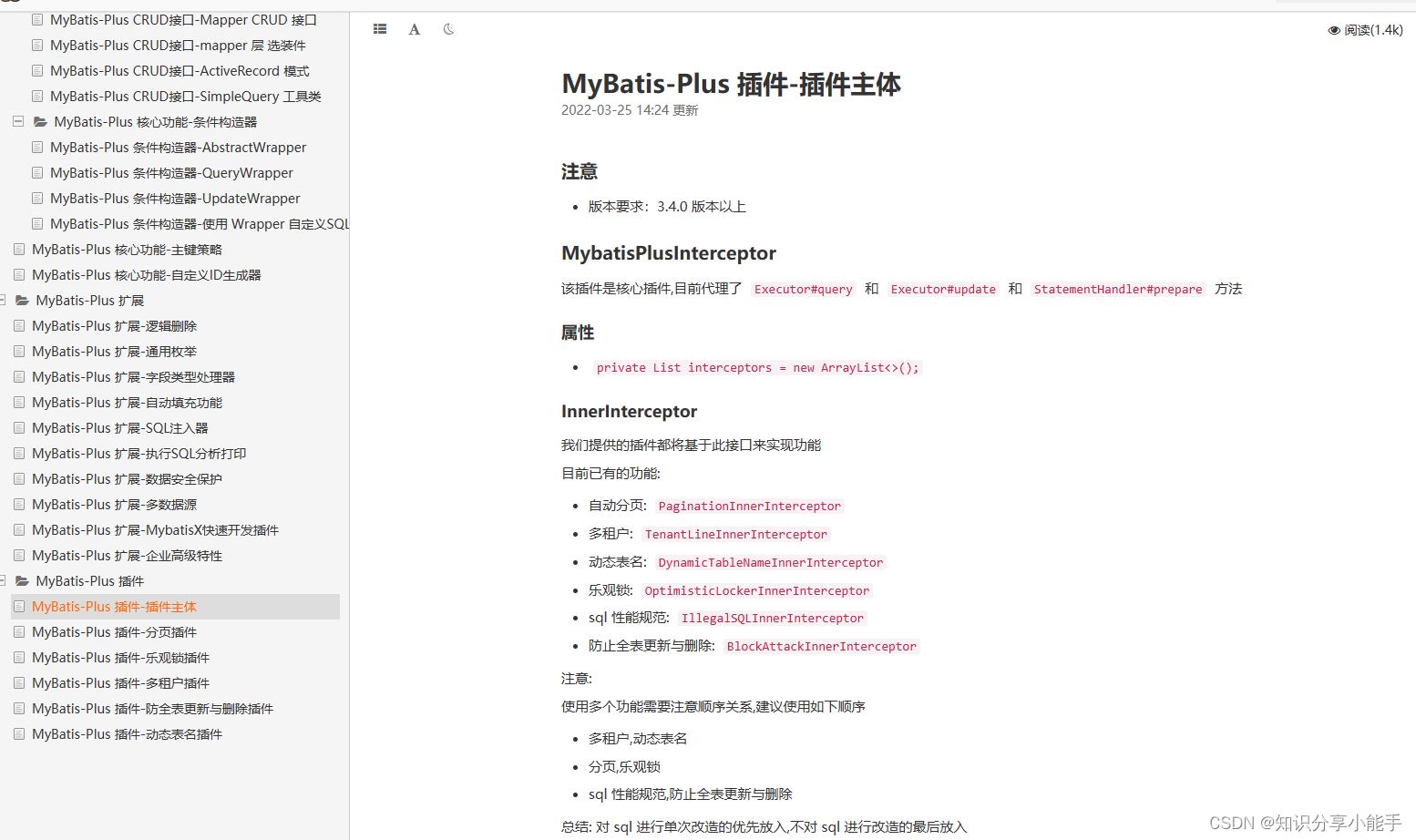Click the StatementHandler#prepare code tag
This screenshot has height=840, width=1416.
coord(1118,289)
